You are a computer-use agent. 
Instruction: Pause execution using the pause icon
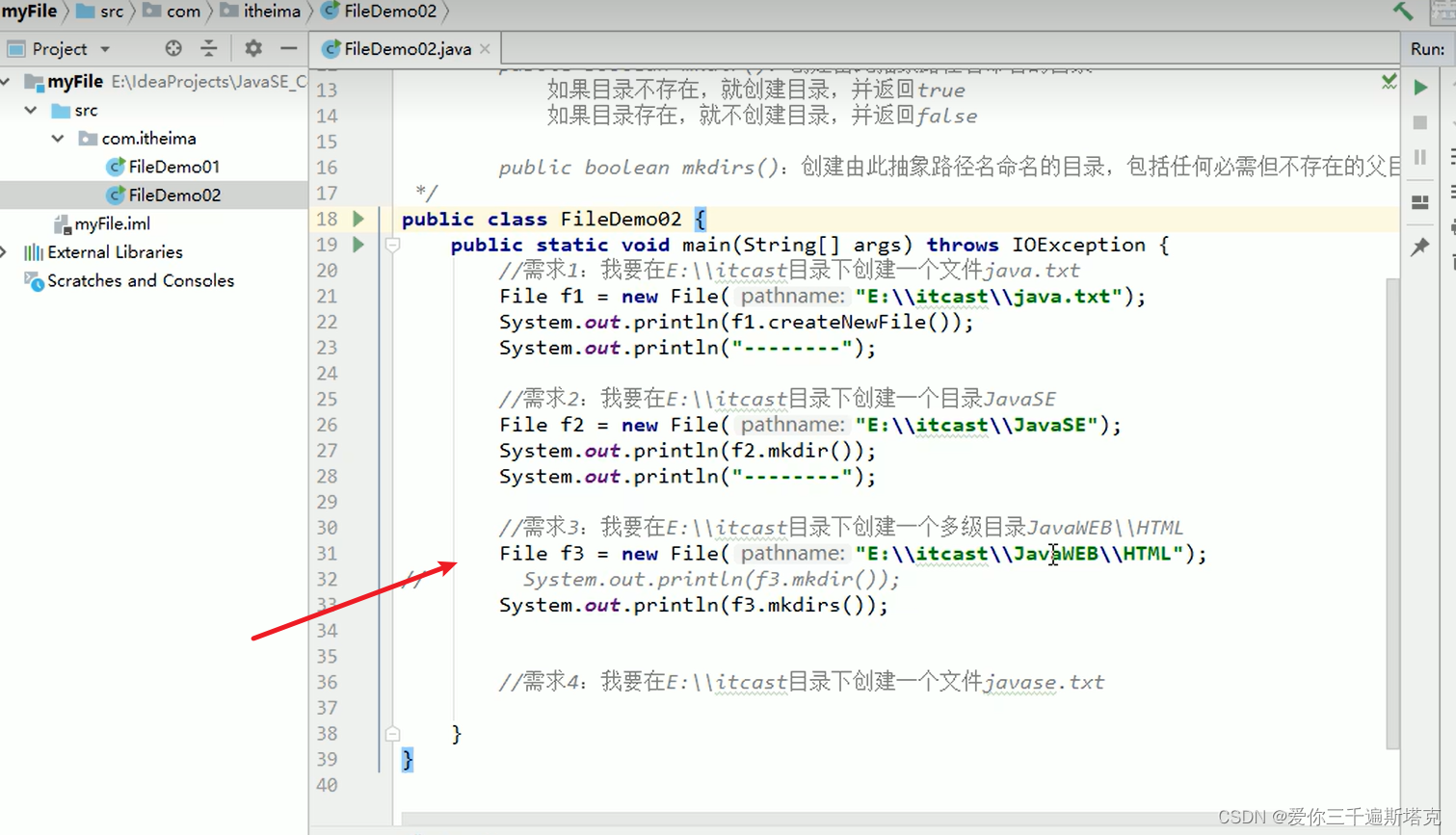point(1419,157)
